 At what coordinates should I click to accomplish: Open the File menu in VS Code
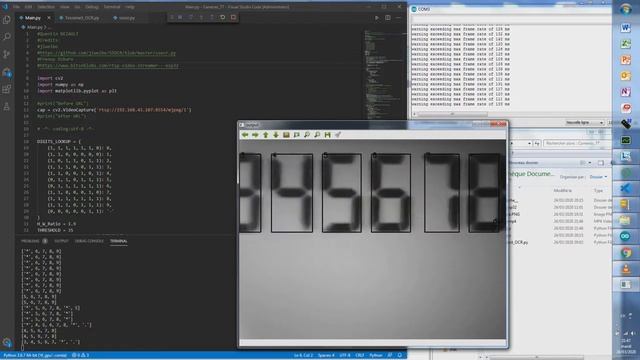click(16, 7)
